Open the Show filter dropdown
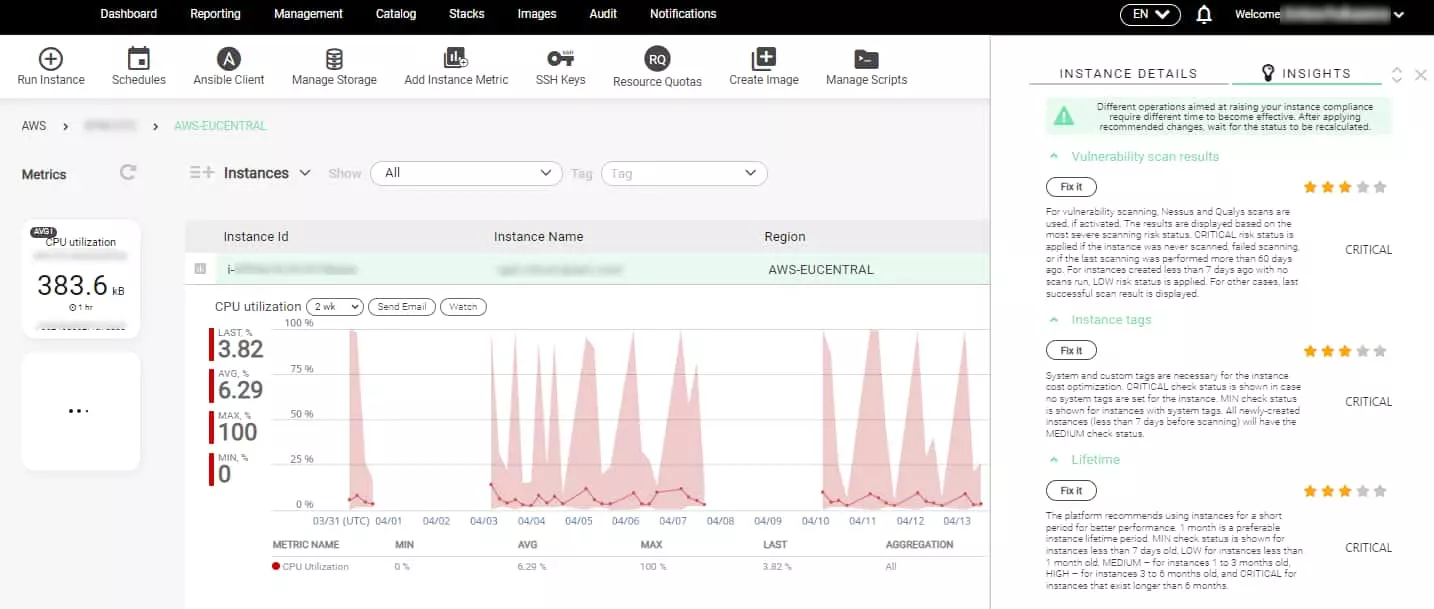Screen dimensions: 1434x609 (x=465, y=173)
